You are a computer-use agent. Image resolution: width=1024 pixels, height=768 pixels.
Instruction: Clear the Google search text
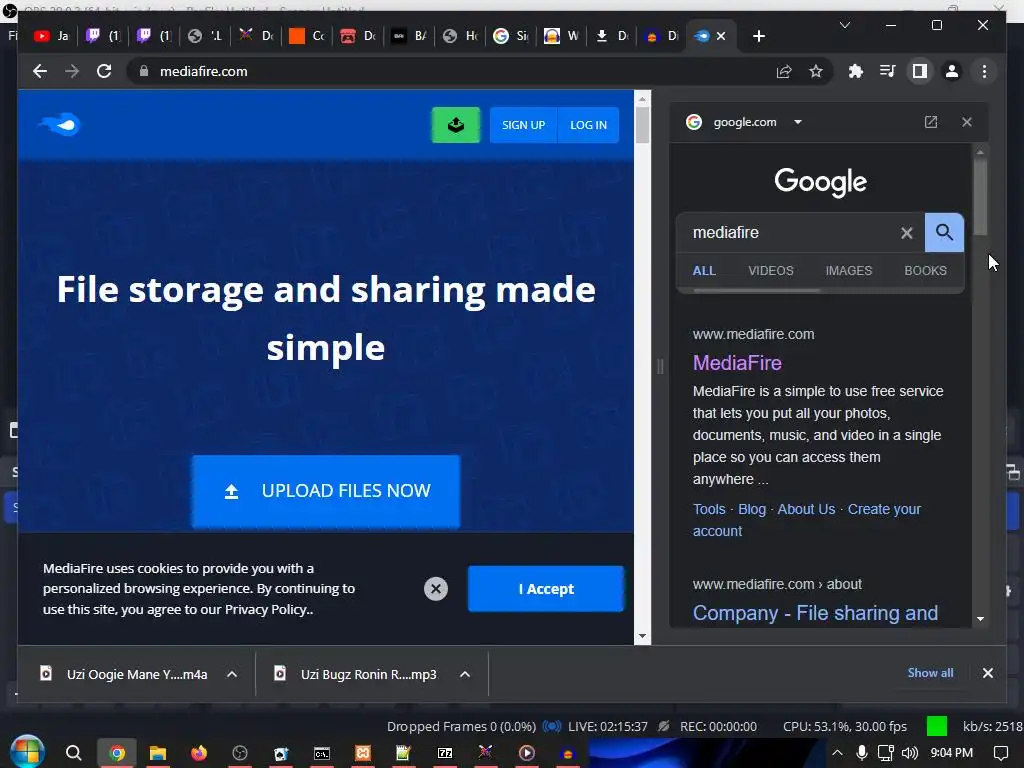906,232
